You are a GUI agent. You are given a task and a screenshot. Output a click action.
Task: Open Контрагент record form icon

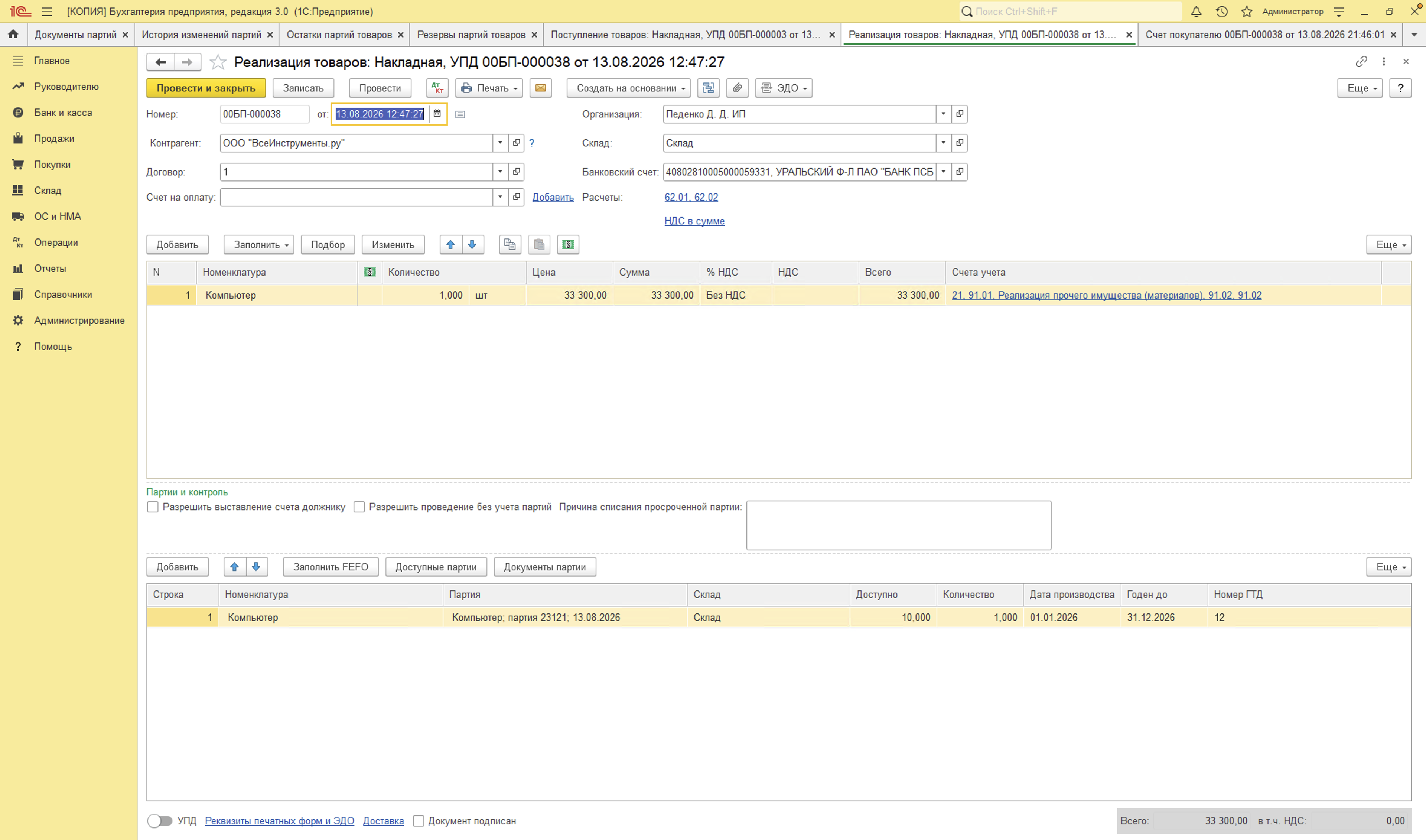pyautogui.click(x=517, y=143)
